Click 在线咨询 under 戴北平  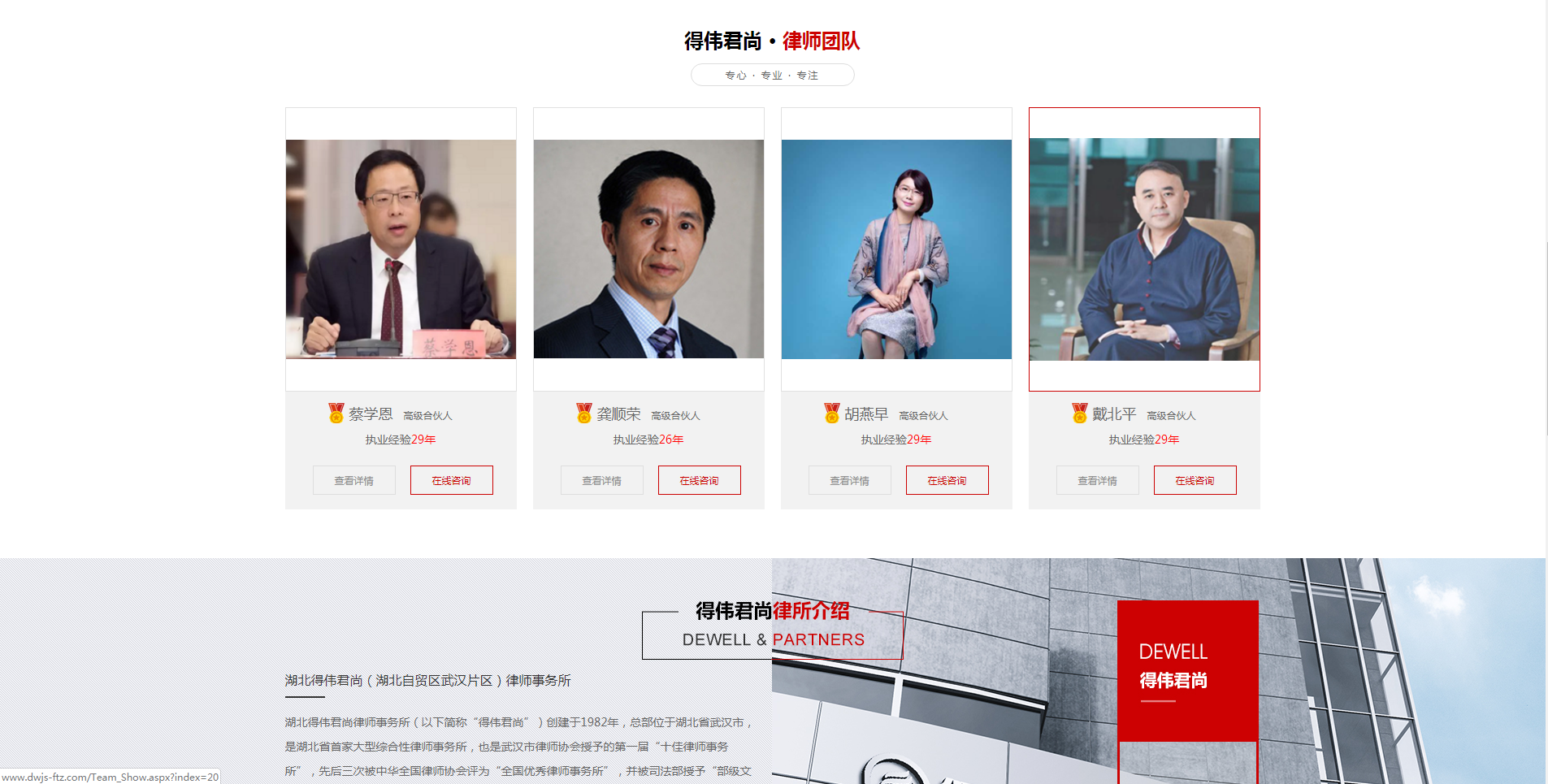[1195, 480]
